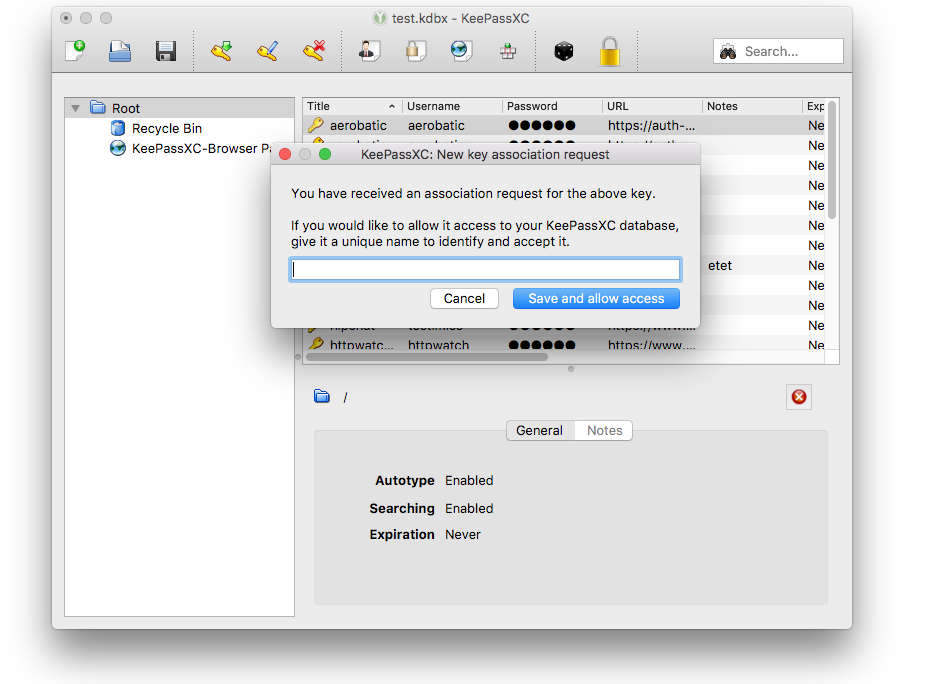Click the Root group folder icon
Screen dimensions: 927x684
(98, 108)
